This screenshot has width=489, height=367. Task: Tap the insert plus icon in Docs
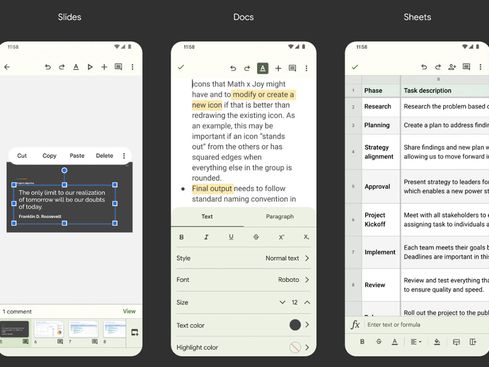(x=278, y=68)
